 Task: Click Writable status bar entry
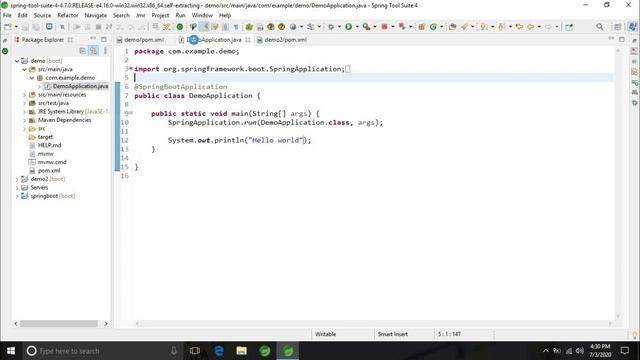(x=325, y=334)
